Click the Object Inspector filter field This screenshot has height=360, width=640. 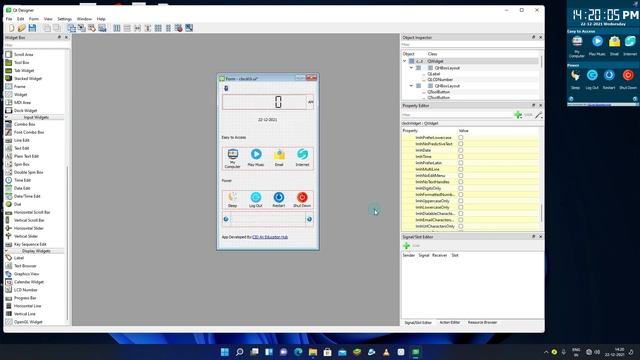tap(471, 44)
